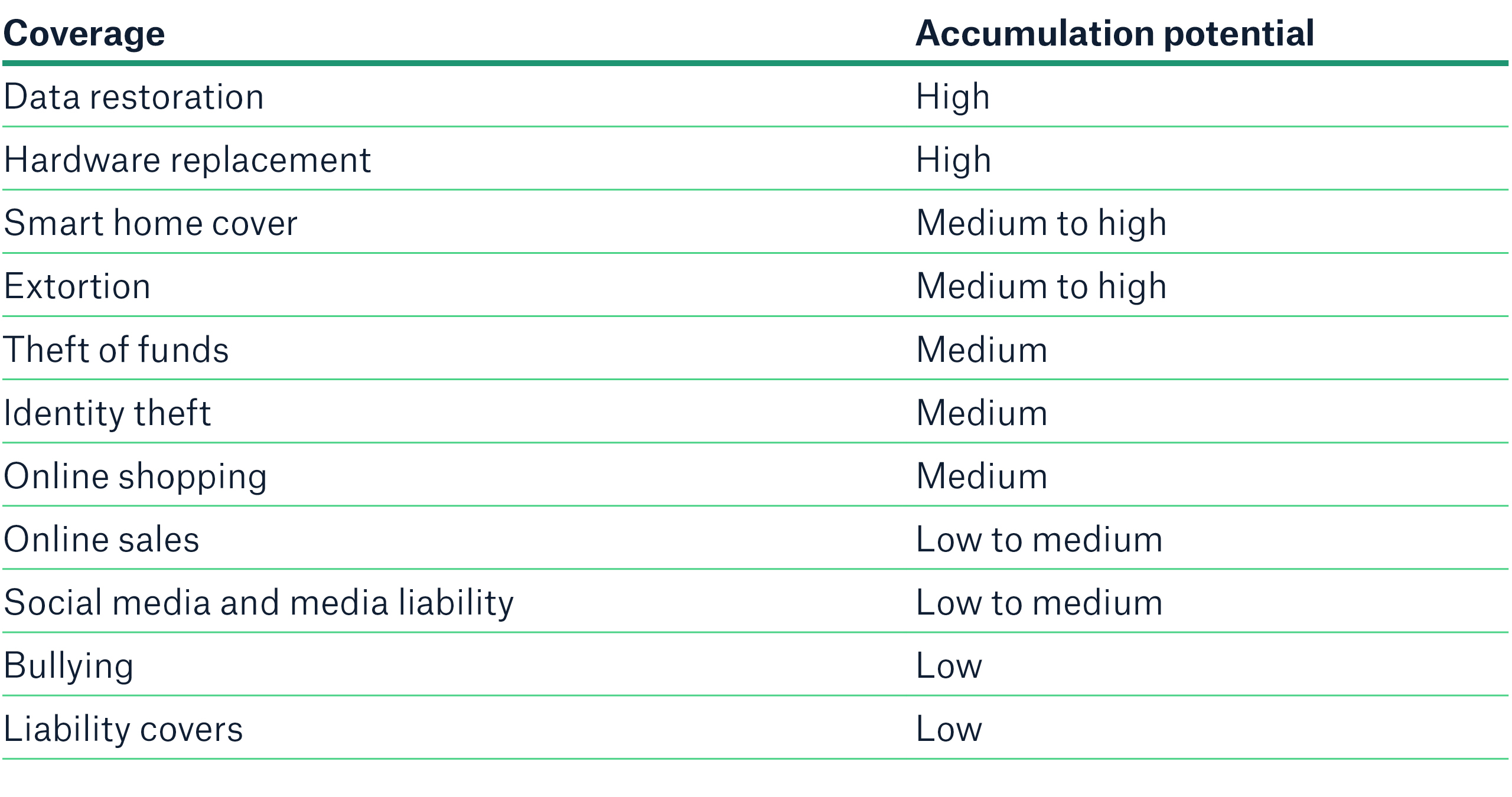Click Medium to high for Extortion
This screenshot has height=797, width=1512.
point(1041,286)
